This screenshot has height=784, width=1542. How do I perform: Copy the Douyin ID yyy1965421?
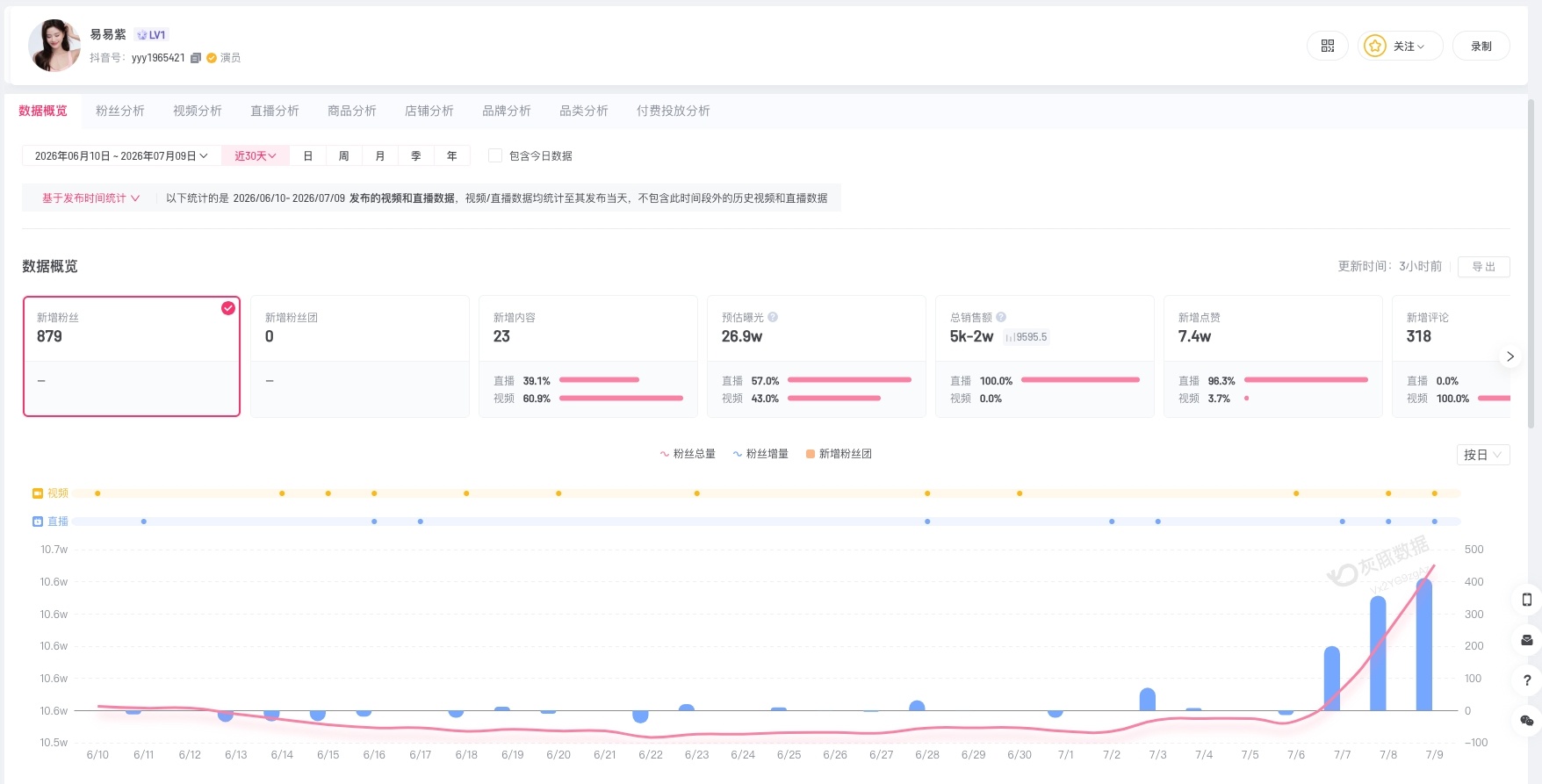pyautogui.click(x=196, y=58)
